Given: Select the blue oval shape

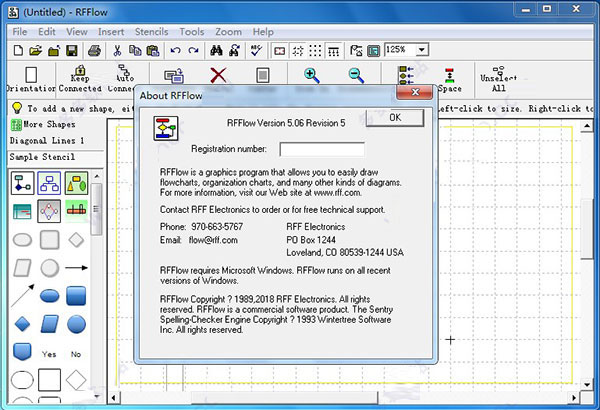Looking at the screenshot, I should point(49,296).
